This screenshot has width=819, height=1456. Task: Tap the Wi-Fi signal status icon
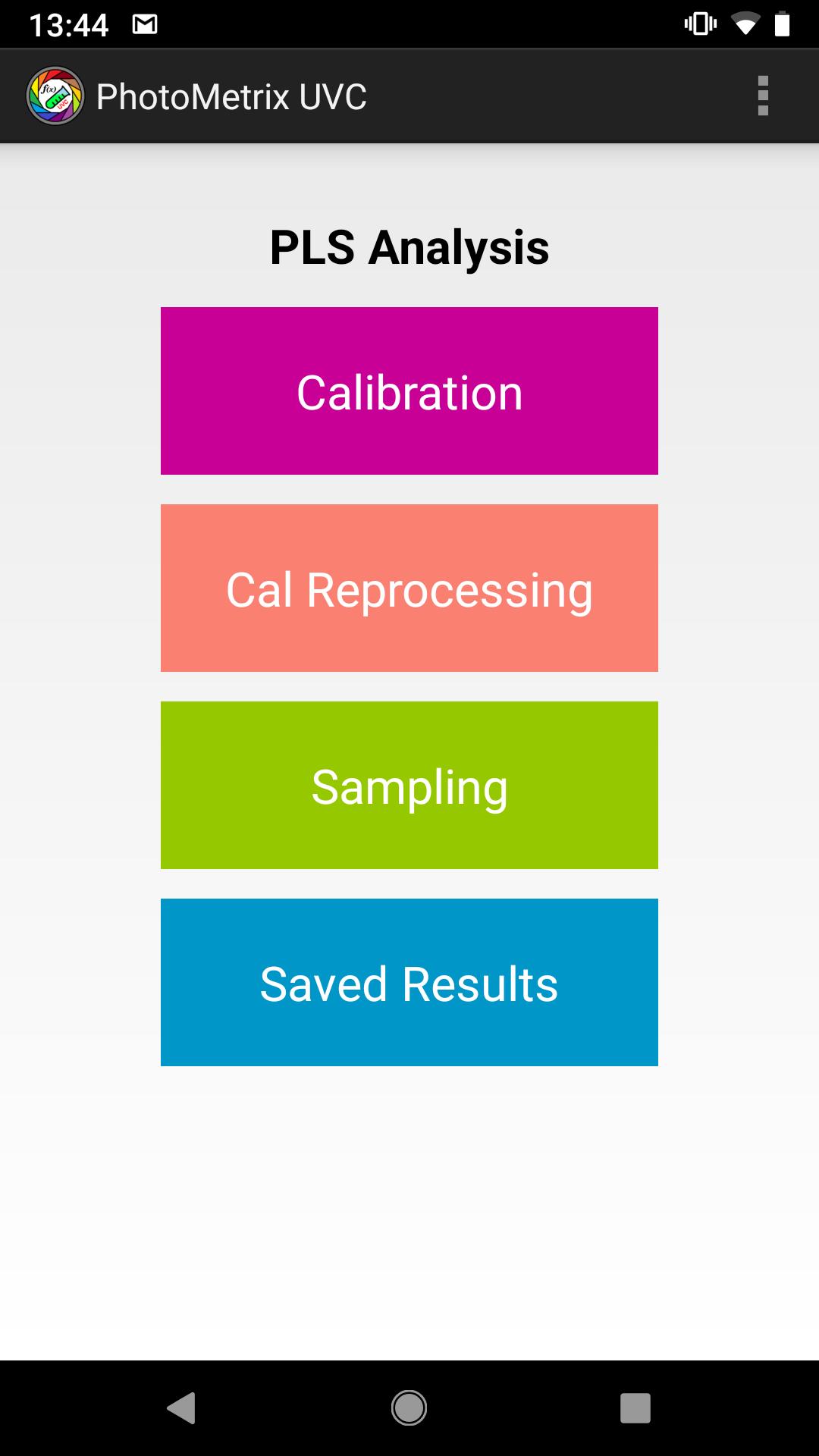[x=746, y=24]
